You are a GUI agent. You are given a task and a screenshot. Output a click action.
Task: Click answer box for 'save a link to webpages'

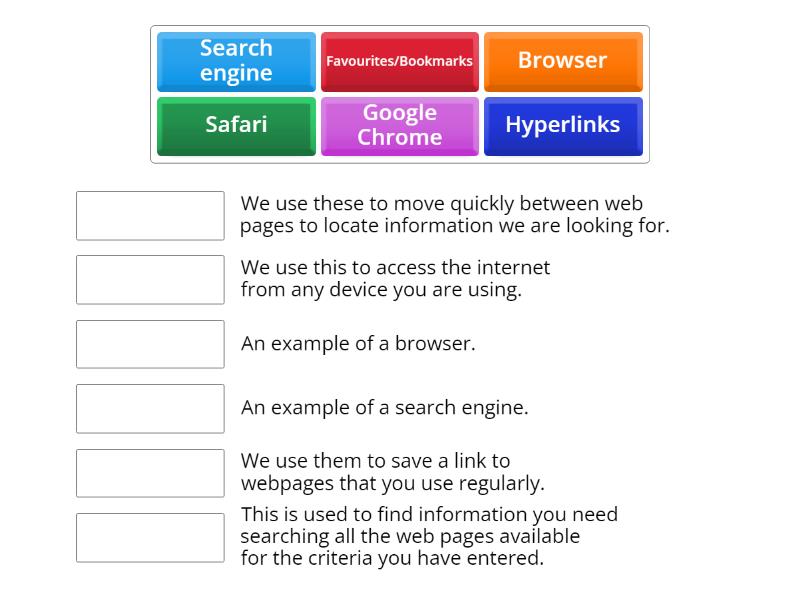click(150, 473)
